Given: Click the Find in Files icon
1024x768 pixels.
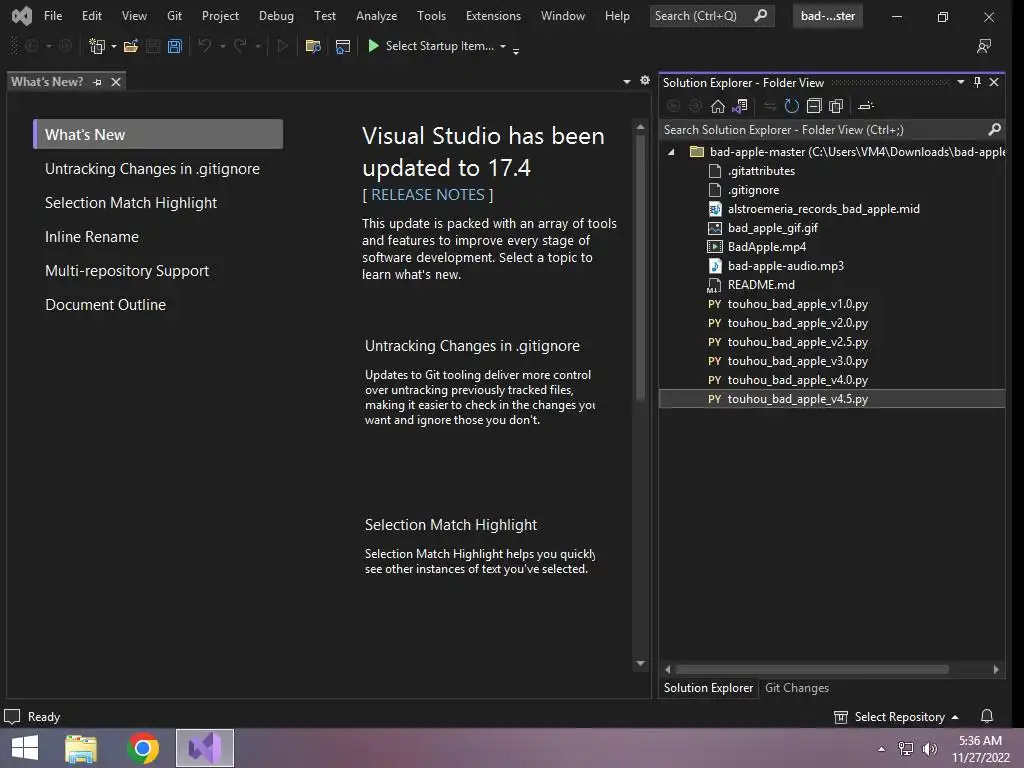Looking at the screenshot, I should coord(313,46).
